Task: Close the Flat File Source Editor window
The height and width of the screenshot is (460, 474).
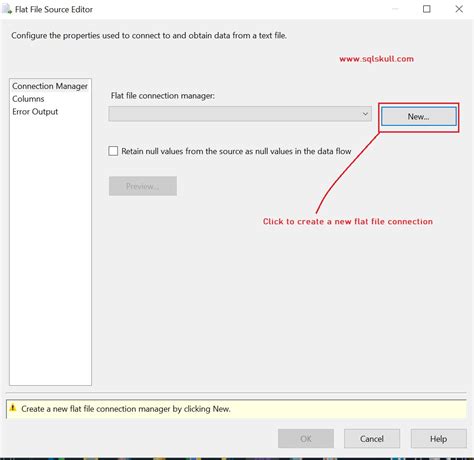Action: coord(459,9)
